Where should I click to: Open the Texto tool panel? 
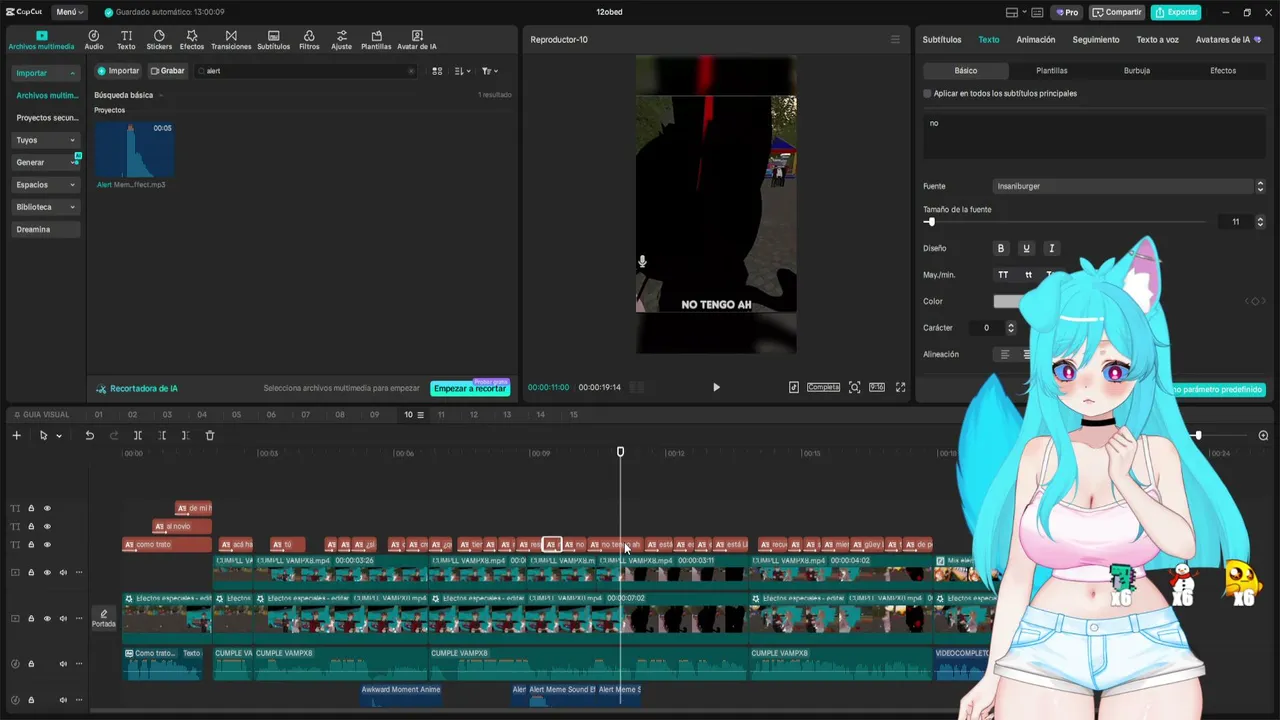click(x=126, y=40)
